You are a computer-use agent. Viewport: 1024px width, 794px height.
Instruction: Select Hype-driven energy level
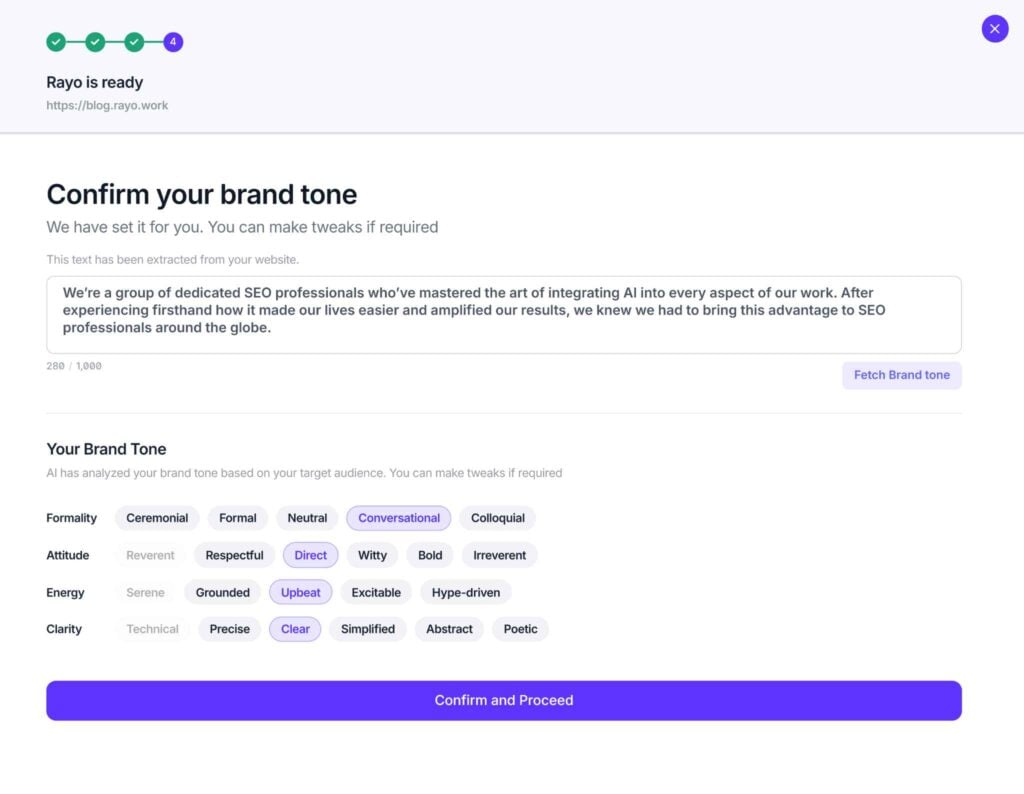(465, 592)
